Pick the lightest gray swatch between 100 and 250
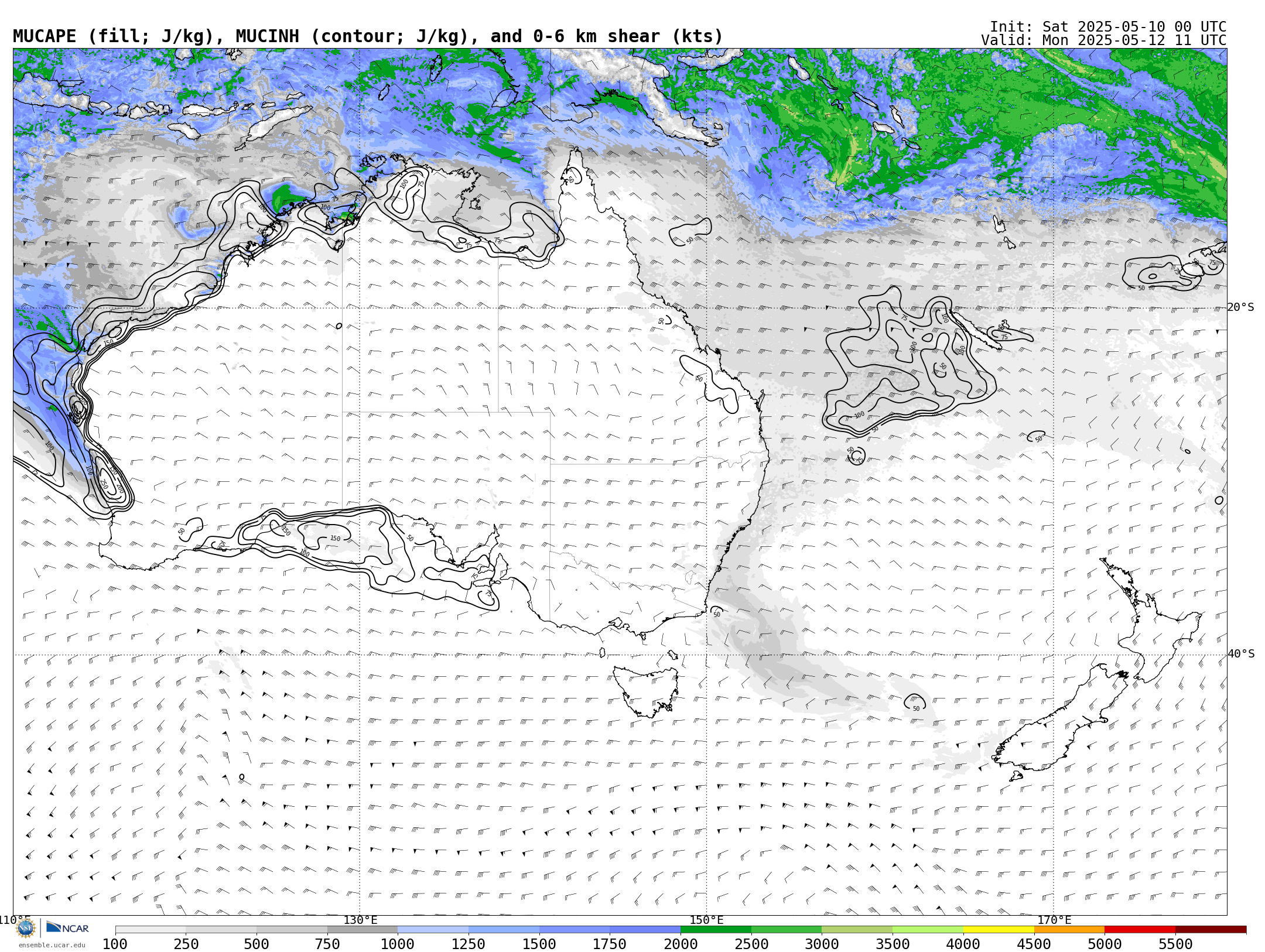The width and height of the screenshot is (1265, 952). coord(151,930)
